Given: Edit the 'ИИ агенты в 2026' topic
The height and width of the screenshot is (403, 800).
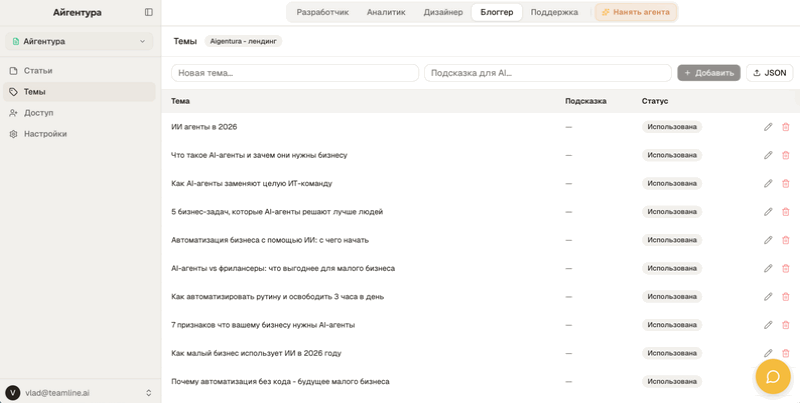Looking at the screenshot, I should (x=768, y=127).
